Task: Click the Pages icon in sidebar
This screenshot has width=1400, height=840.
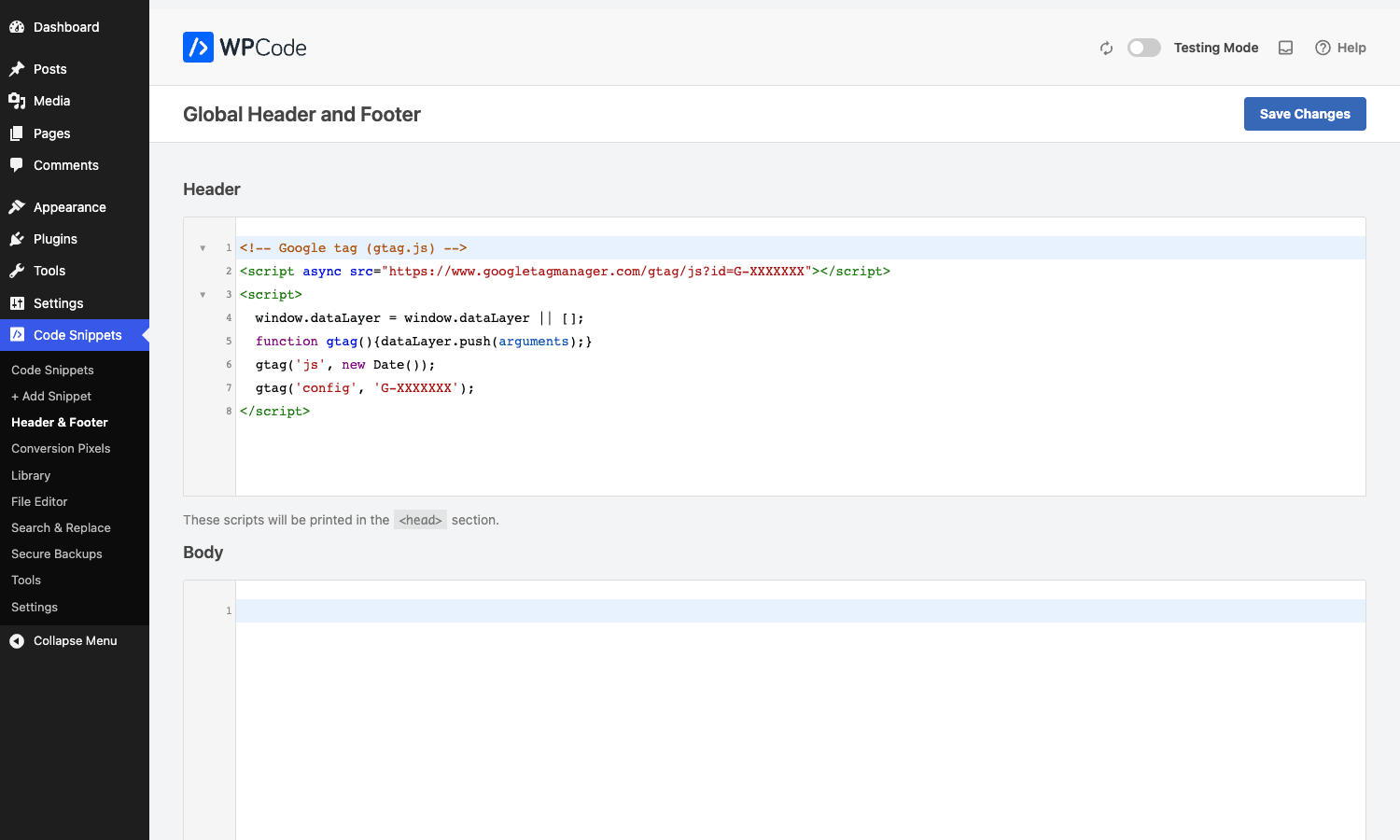Action: (x=17, y=133)
